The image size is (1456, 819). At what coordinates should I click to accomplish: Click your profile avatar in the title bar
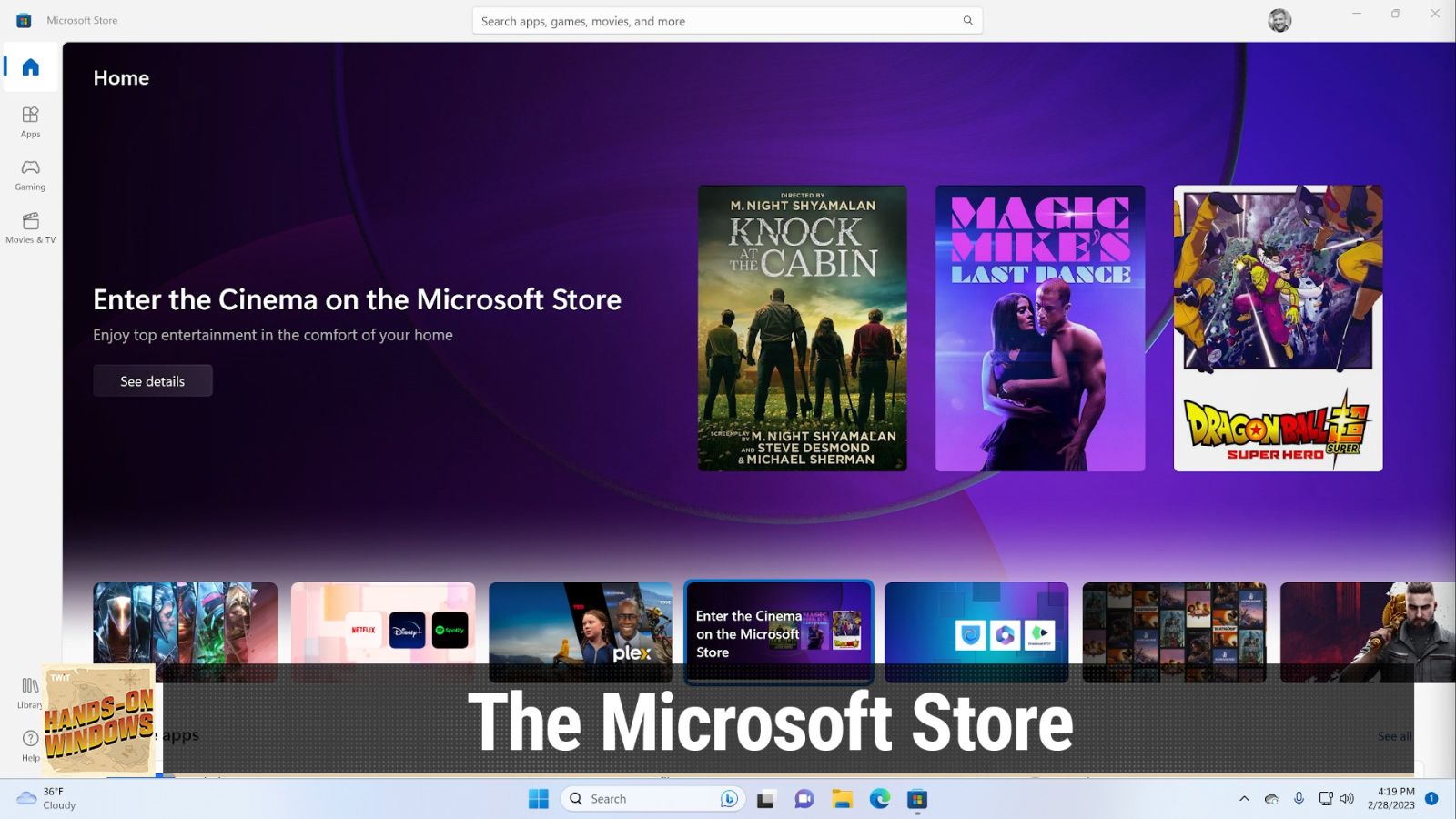(x=1281, y=18)
